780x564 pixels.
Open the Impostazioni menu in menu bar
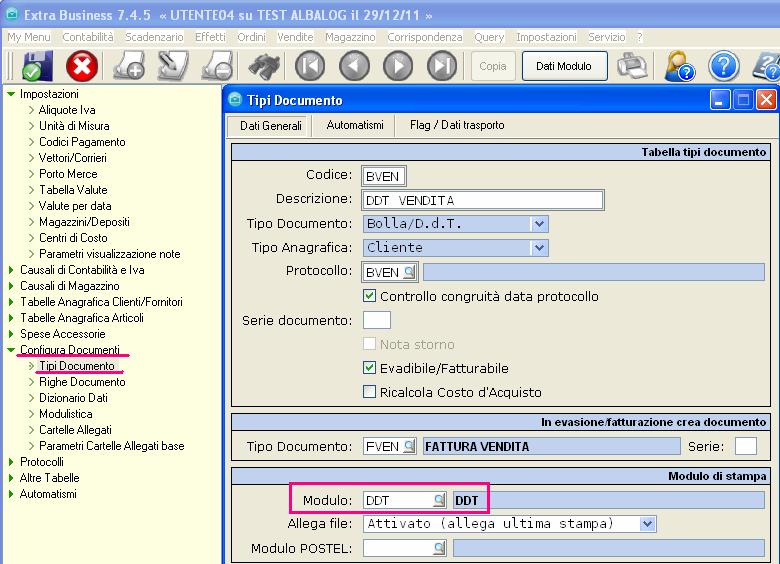coord(546,37)
